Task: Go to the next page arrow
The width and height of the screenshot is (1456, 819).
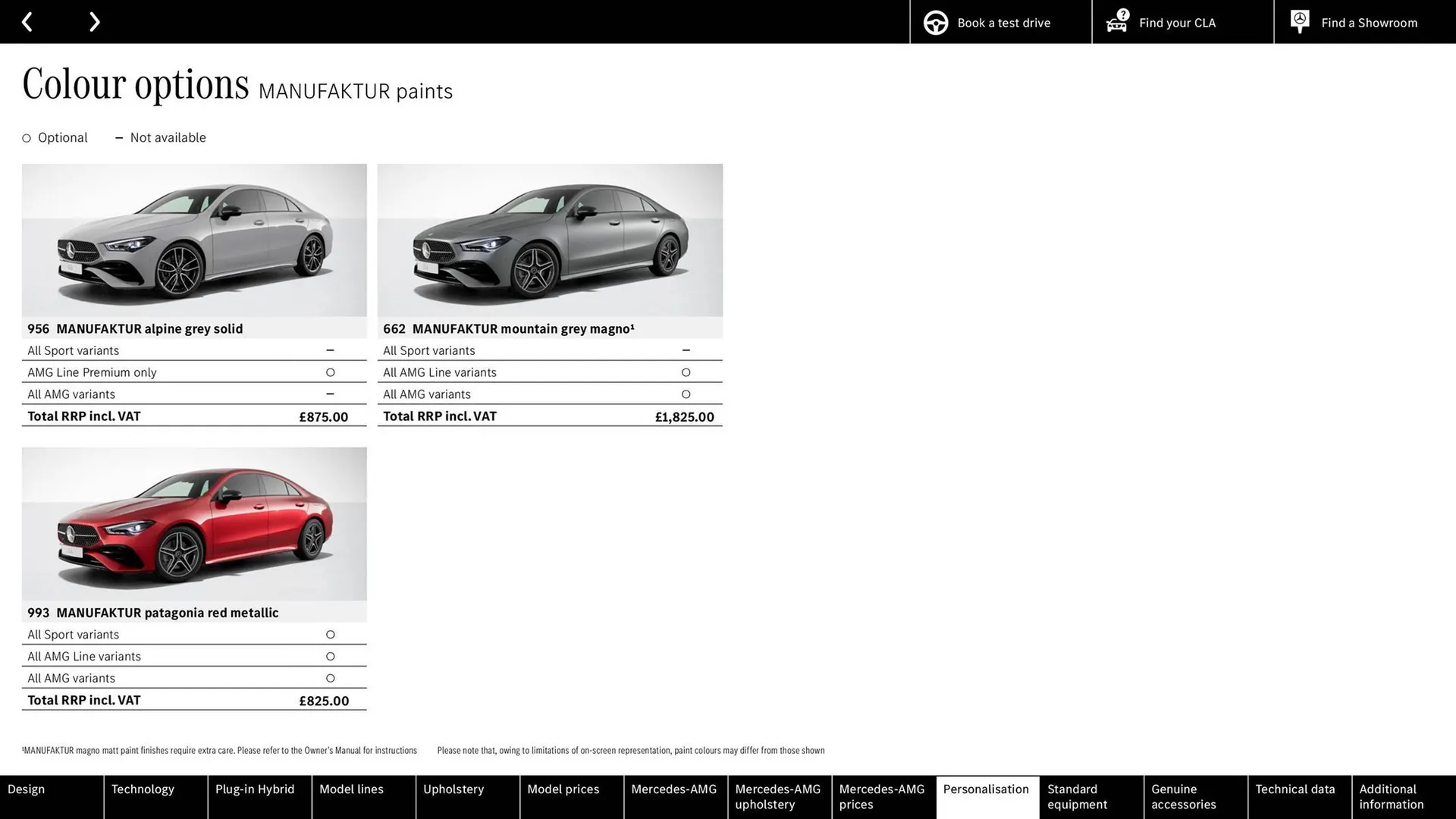Action: tap(94, 21)
